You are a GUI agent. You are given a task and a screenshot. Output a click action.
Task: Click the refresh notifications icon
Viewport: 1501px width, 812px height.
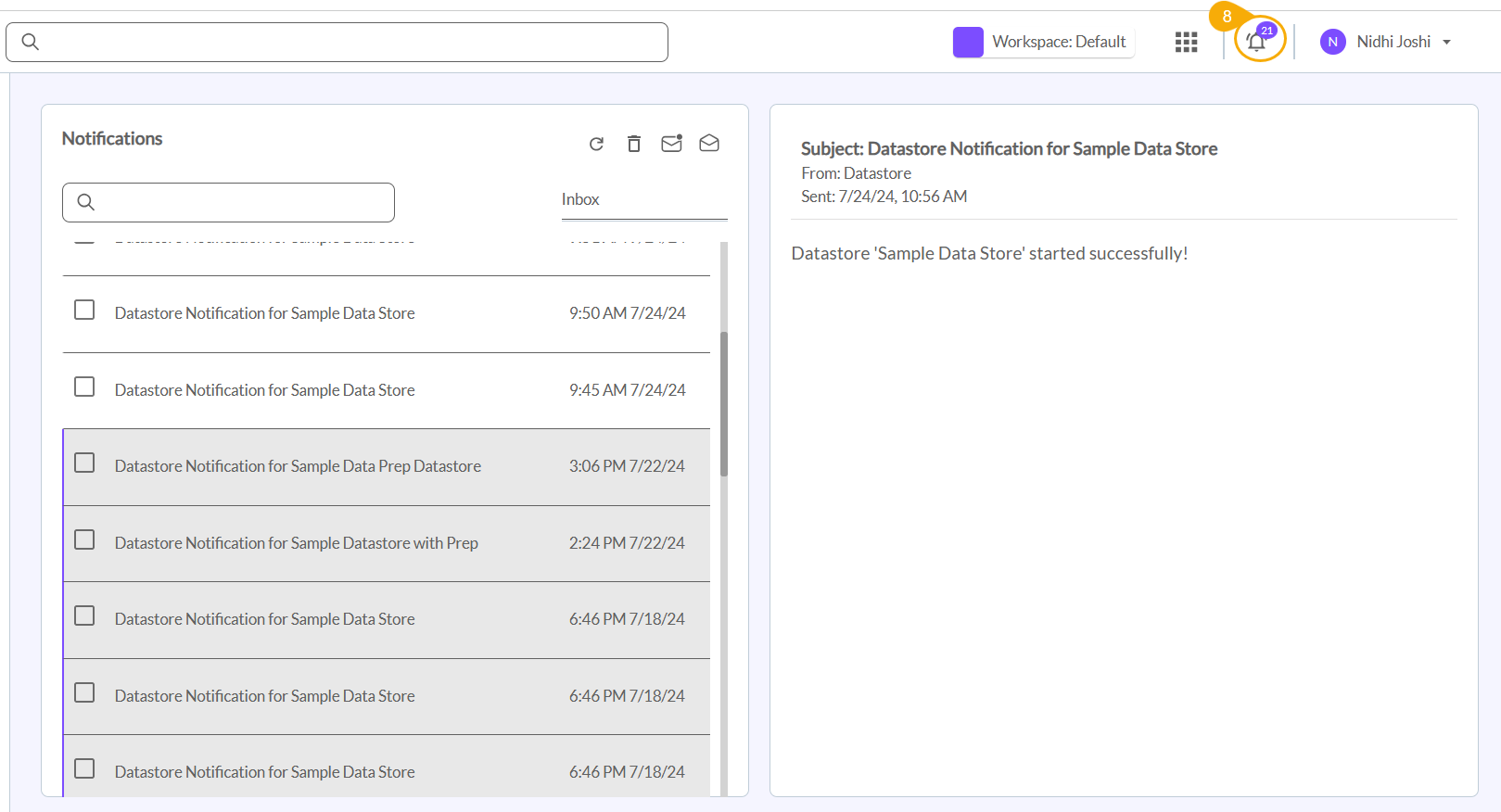[596, 144]
